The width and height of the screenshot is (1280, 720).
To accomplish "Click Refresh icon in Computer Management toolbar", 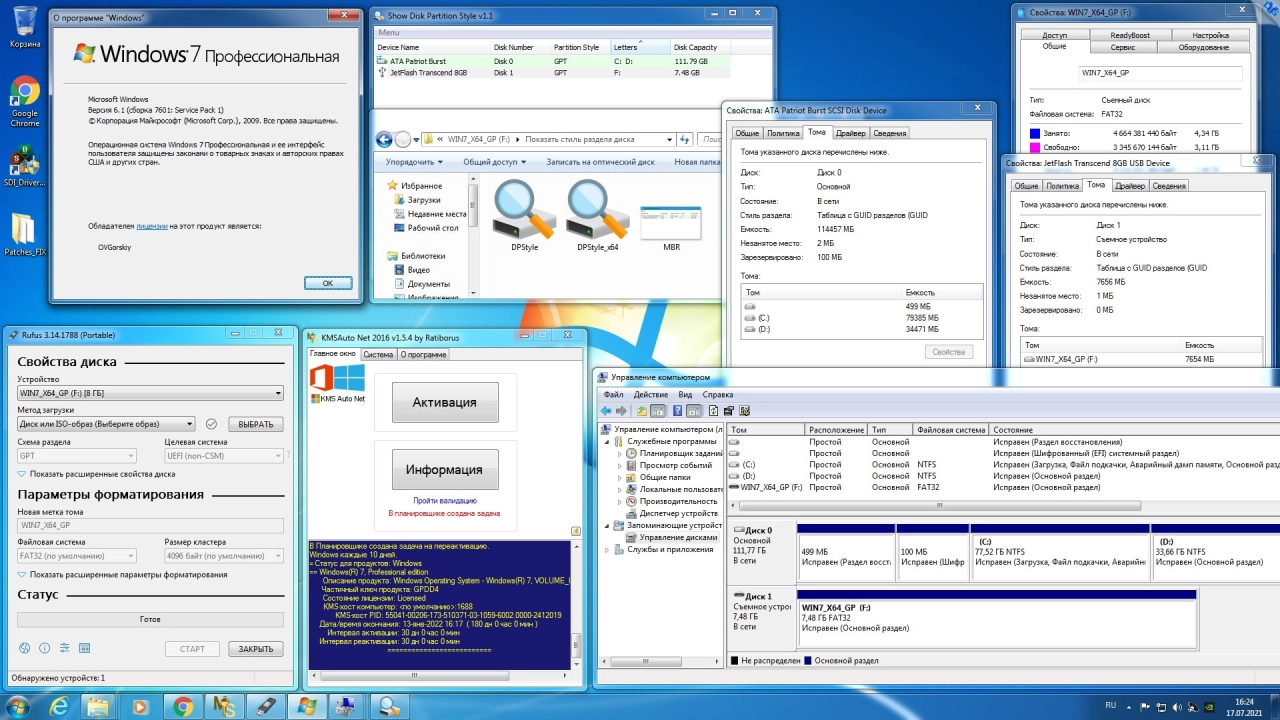I will (x=713, y=411).
